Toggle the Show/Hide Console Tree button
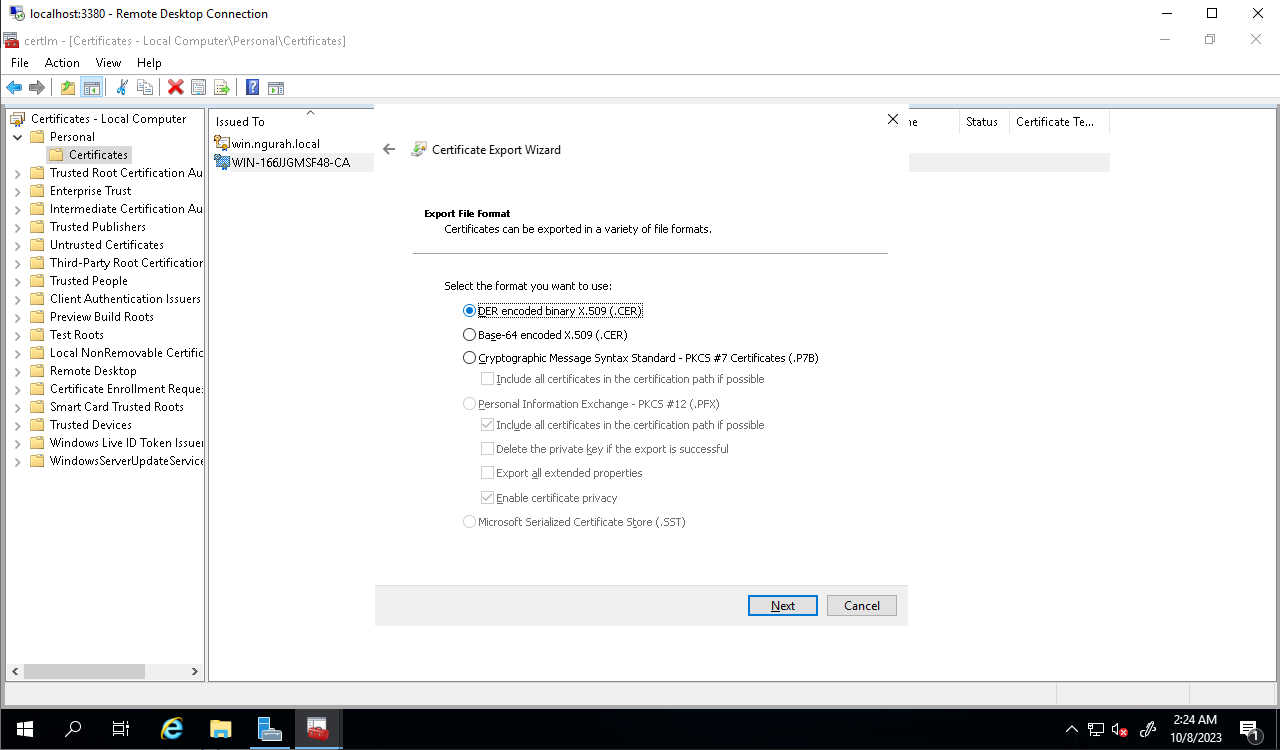The height and width of the screenshot is (750, 1280). (x=92, y=87)
